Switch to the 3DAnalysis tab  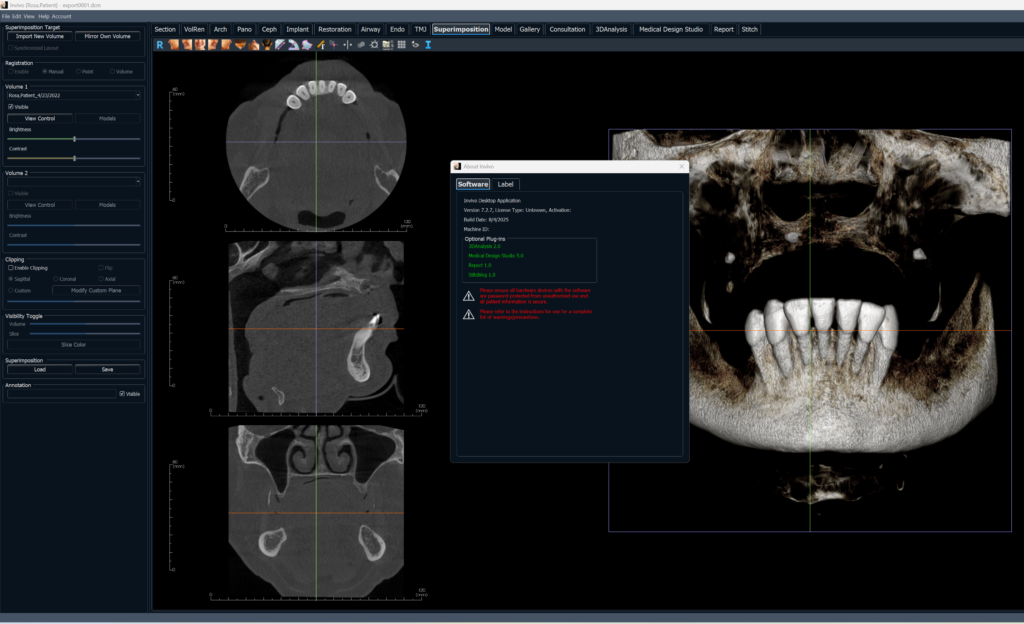(611, 29)
